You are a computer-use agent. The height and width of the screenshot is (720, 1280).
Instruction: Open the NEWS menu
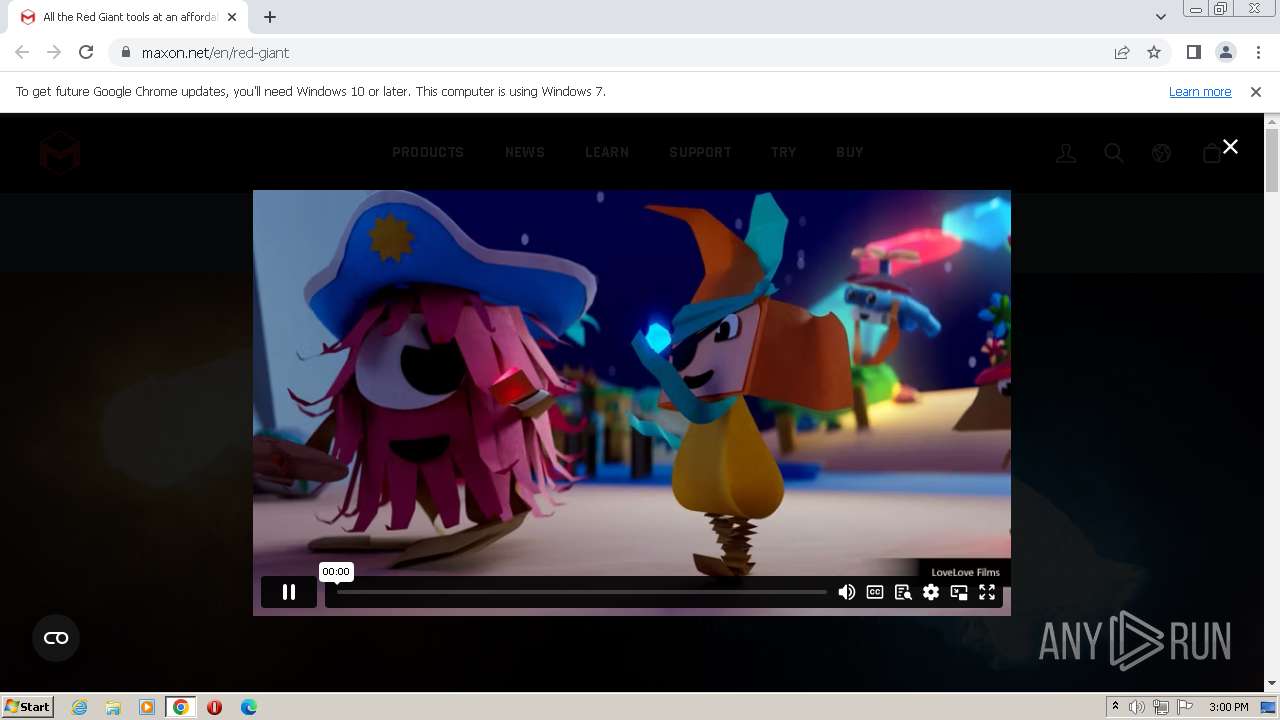(525, 152)
